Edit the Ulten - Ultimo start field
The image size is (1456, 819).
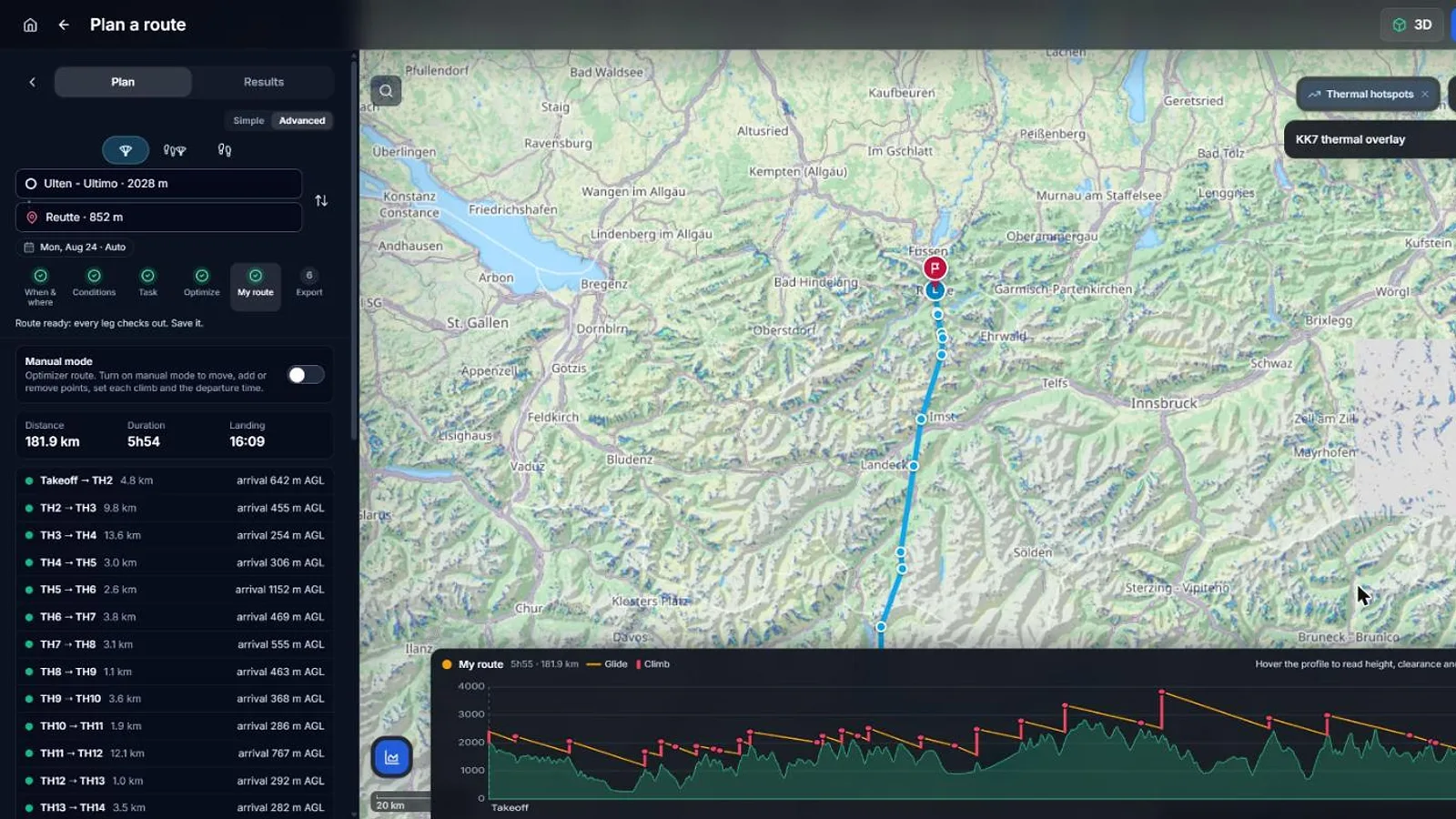[158, 183]
